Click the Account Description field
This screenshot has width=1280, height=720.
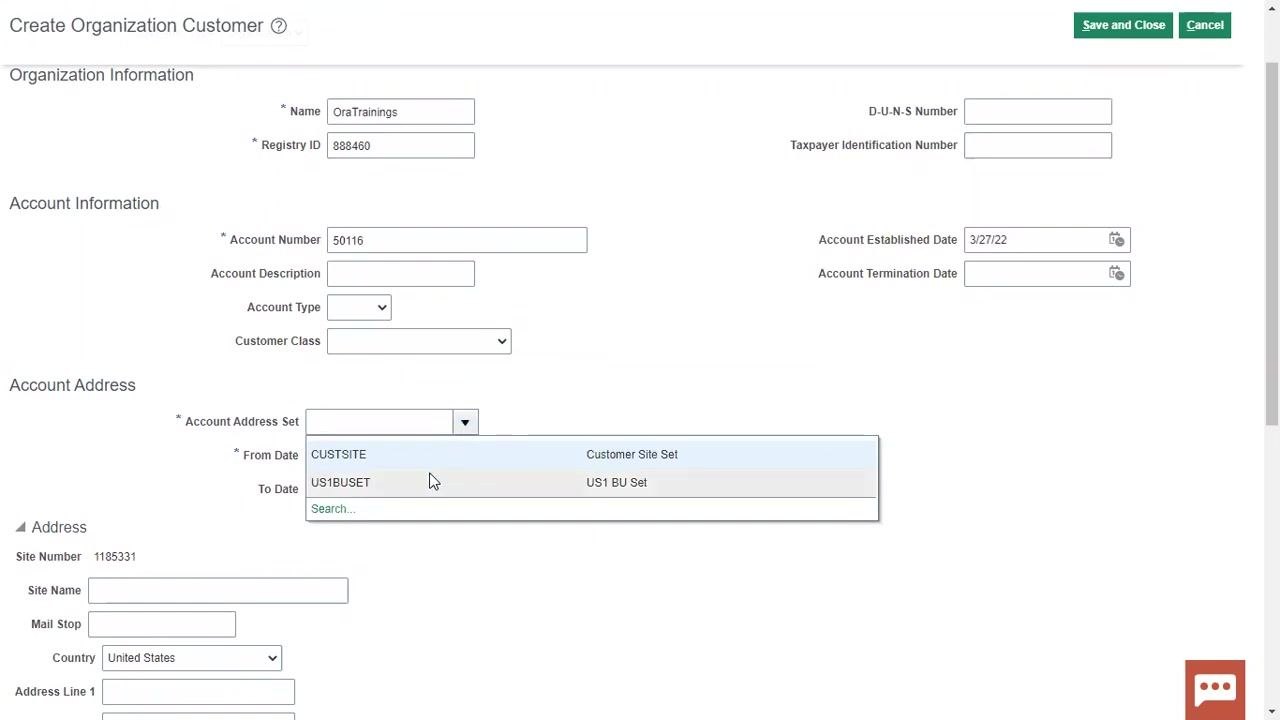pyautogui.click(x=401, y=274)
